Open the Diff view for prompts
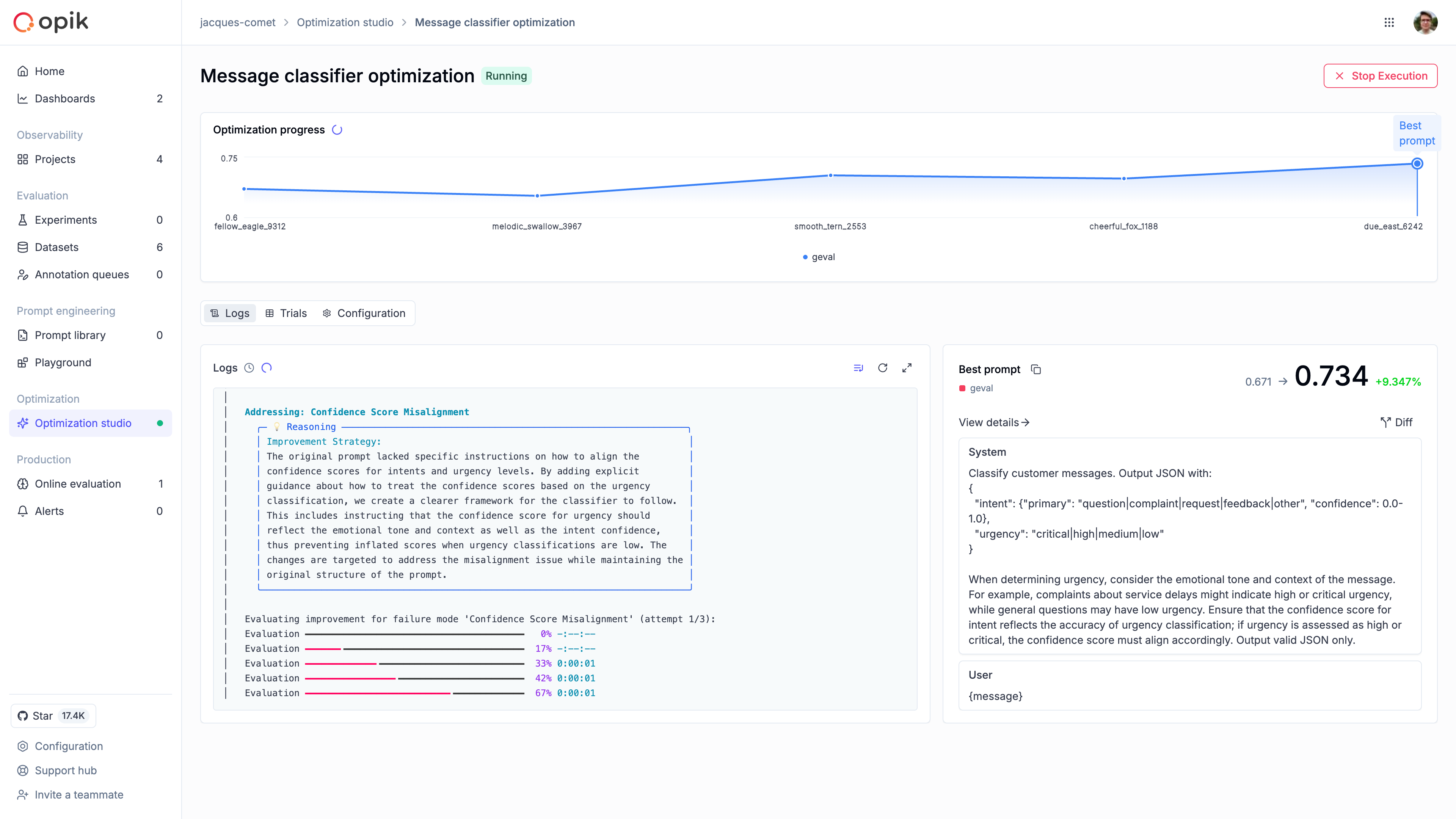 point(1396,422)
